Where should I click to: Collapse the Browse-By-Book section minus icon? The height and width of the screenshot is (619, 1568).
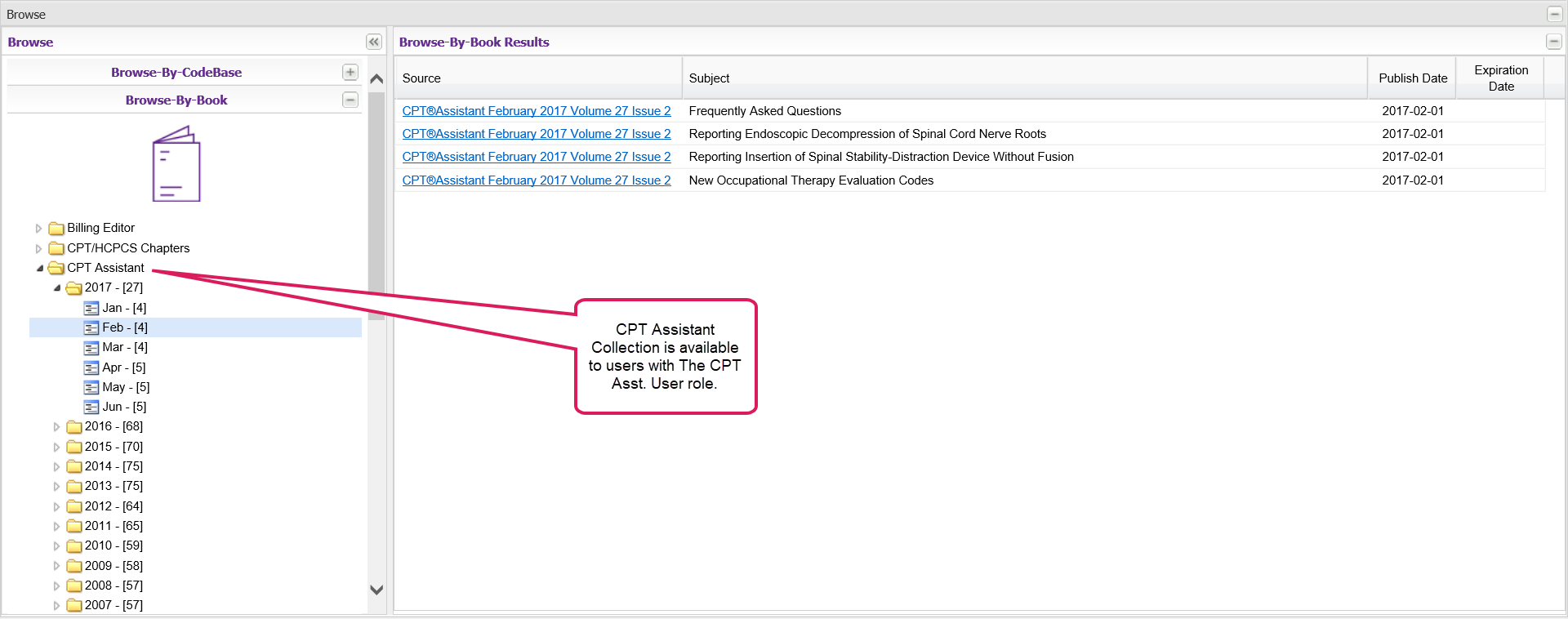[x=350, y=100]
